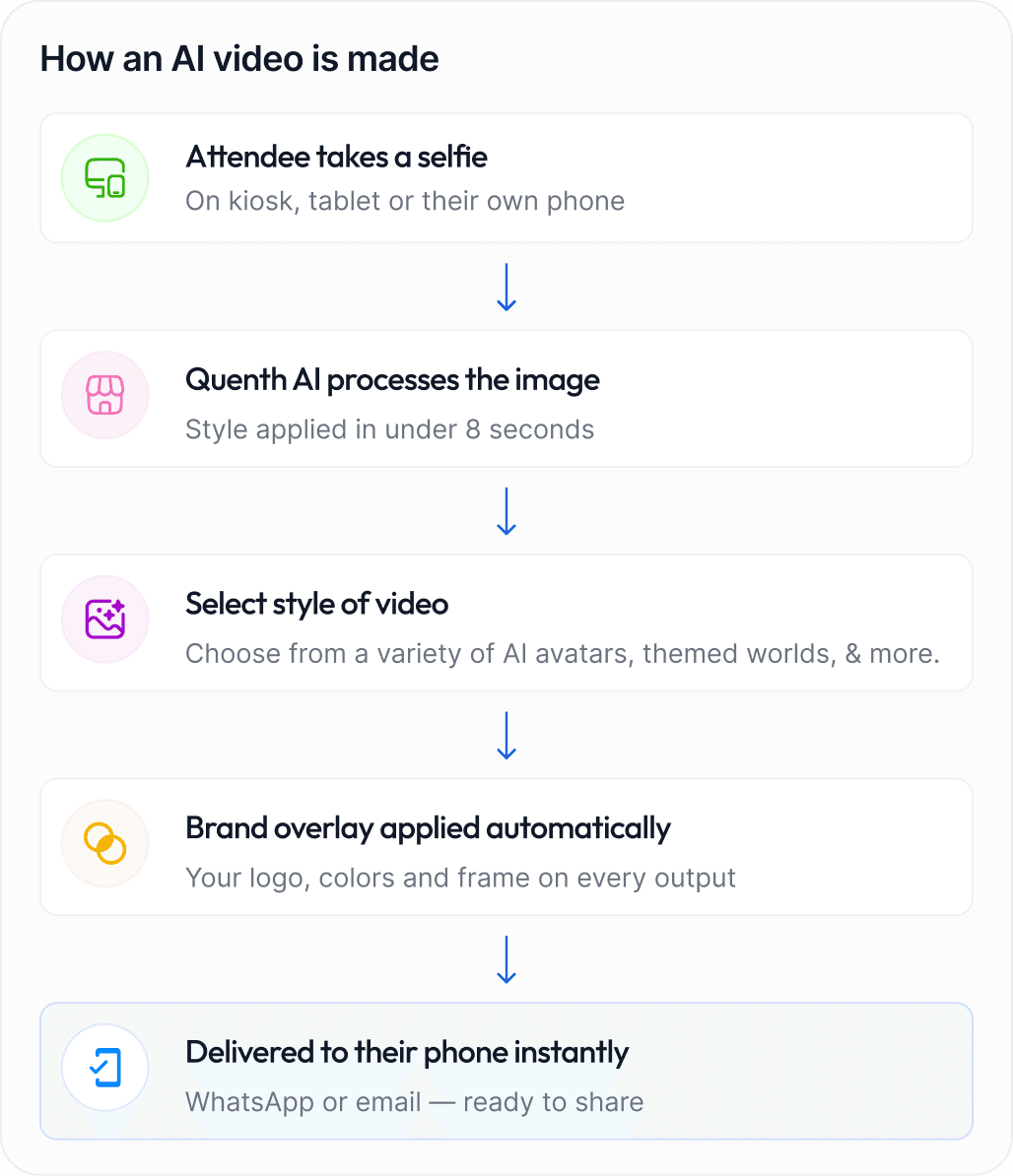Select Quenth AI processes the image heading
This screenshot has width=1013, height=1176.
click(x=392, y=380)
